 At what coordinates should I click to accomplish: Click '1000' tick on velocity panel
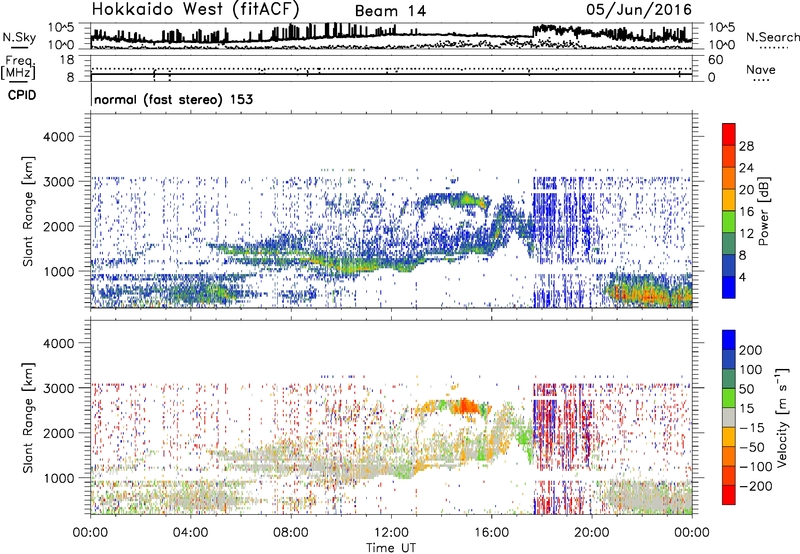[58, 478]
